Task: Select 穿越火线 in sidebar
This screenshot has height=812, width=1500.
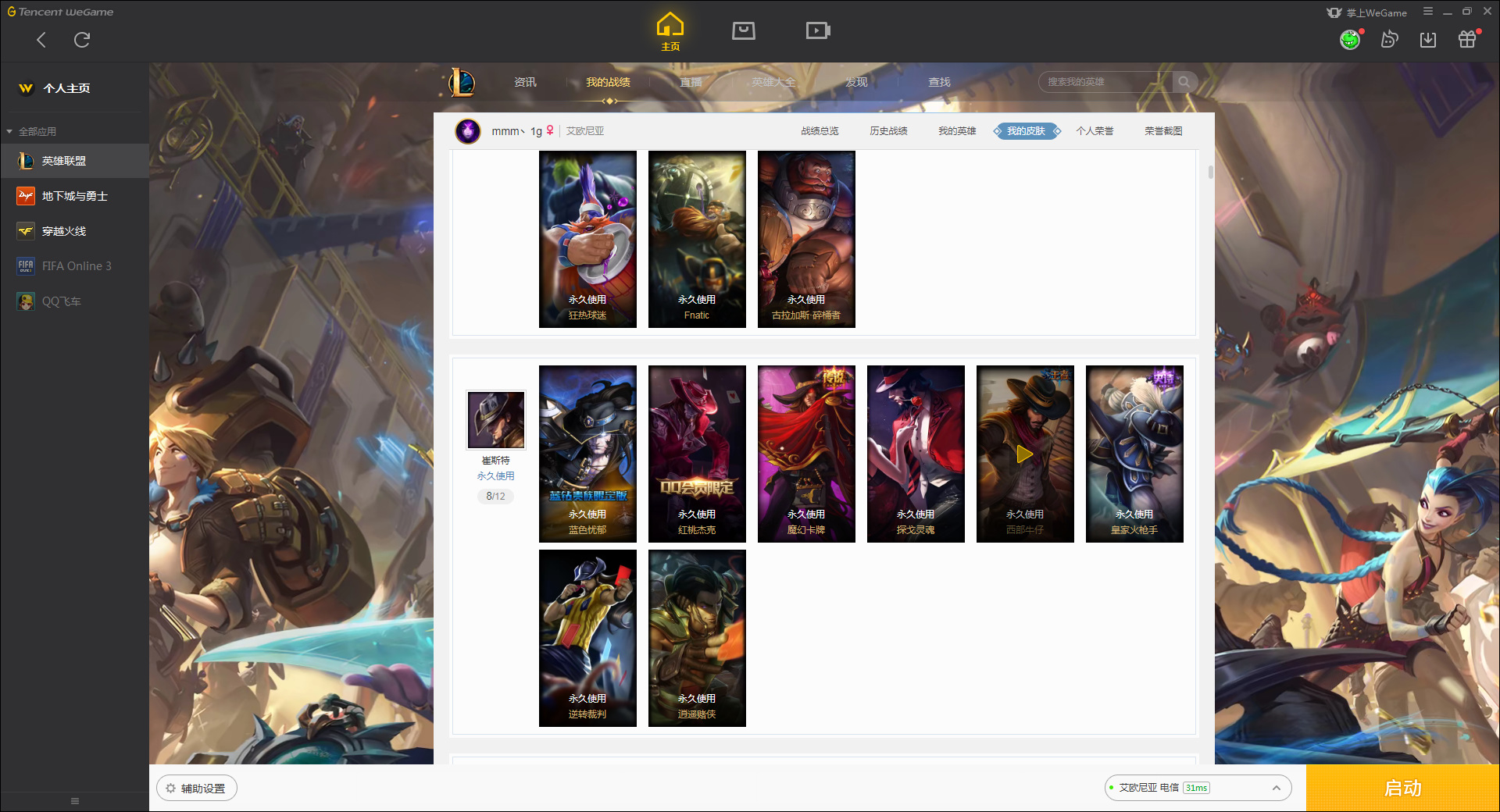Action: tap(74, 231)
